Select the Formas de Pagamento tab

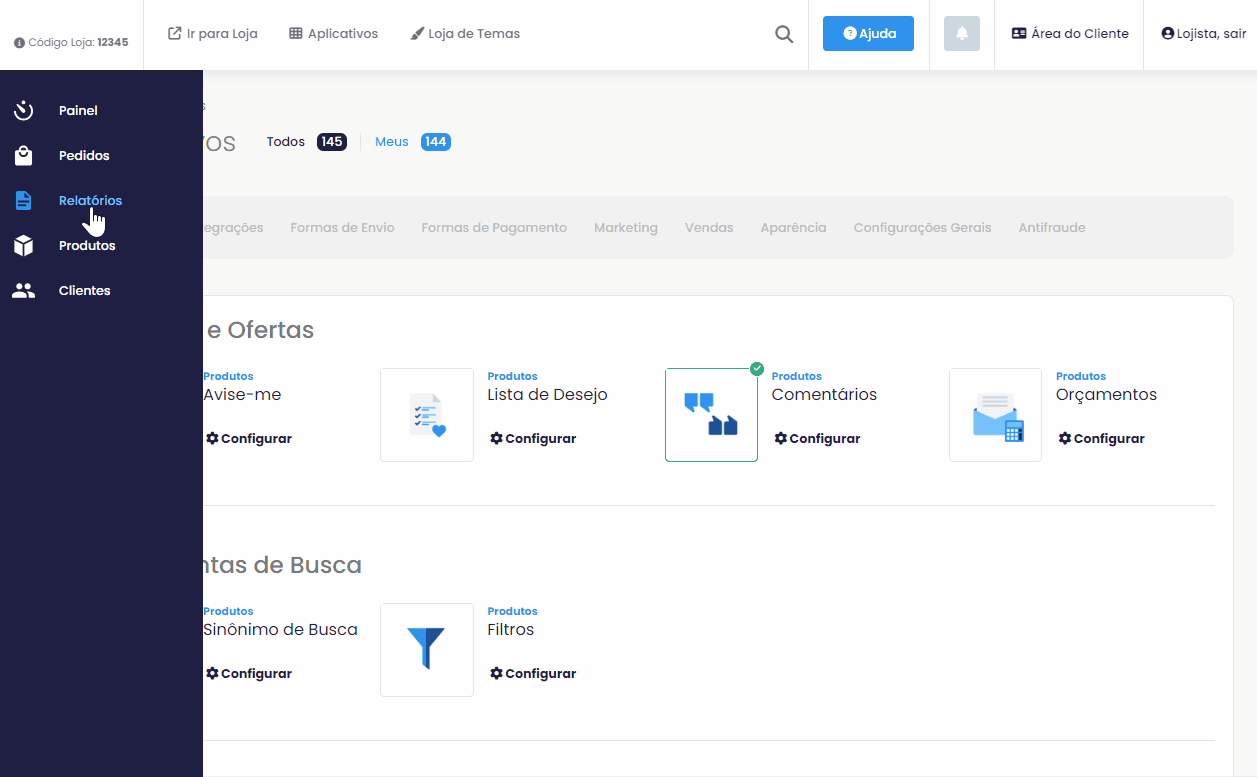point(494,228)
